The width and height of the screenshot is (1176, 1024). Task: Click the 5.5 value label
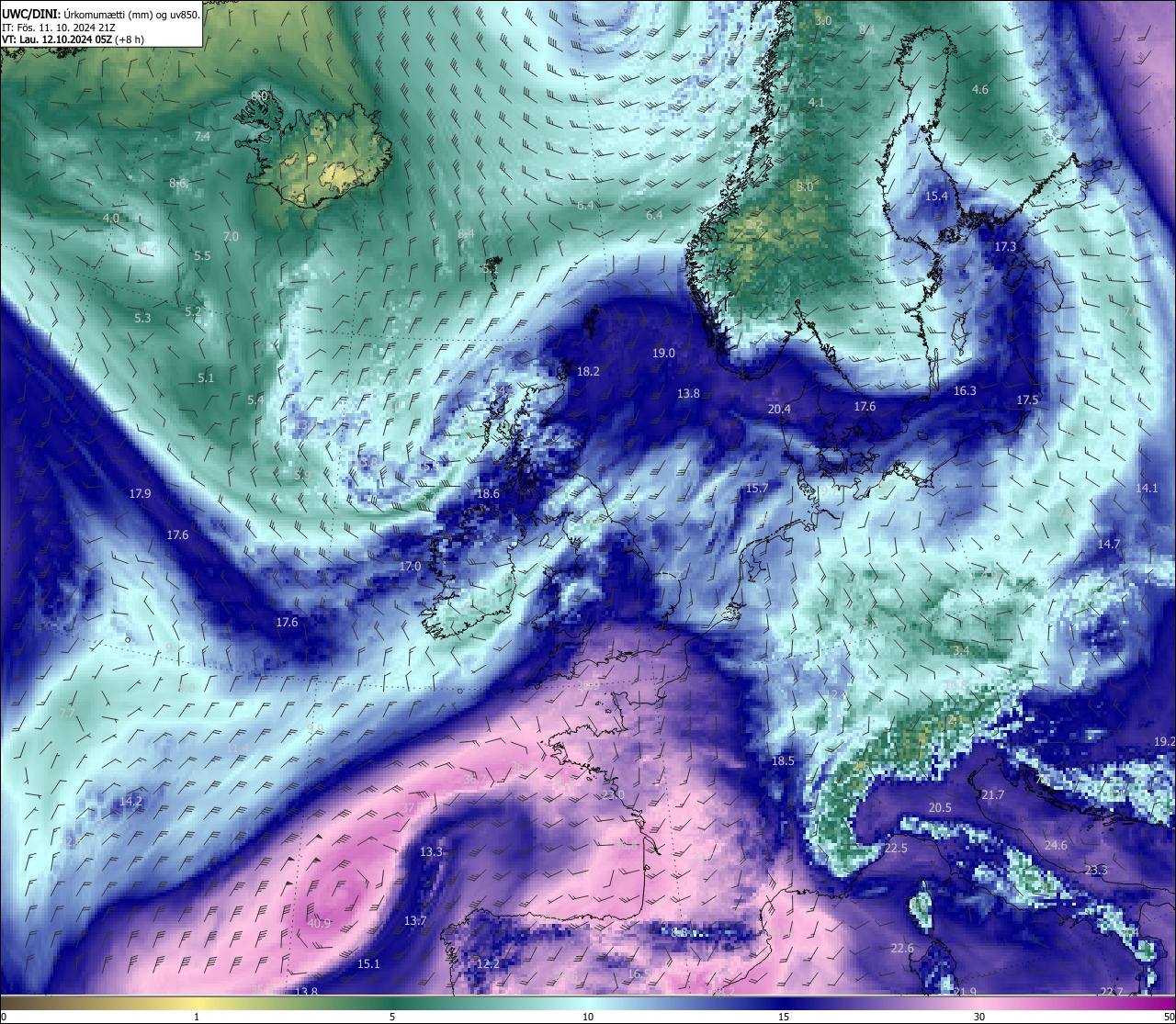202,256
